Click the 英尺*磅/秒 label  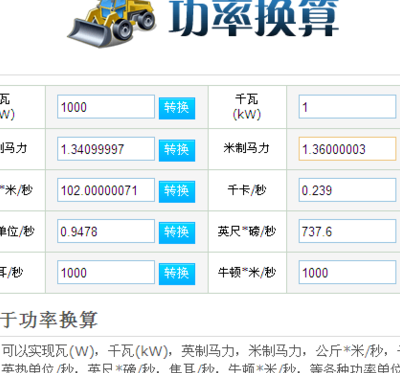(x=247, y=231)
